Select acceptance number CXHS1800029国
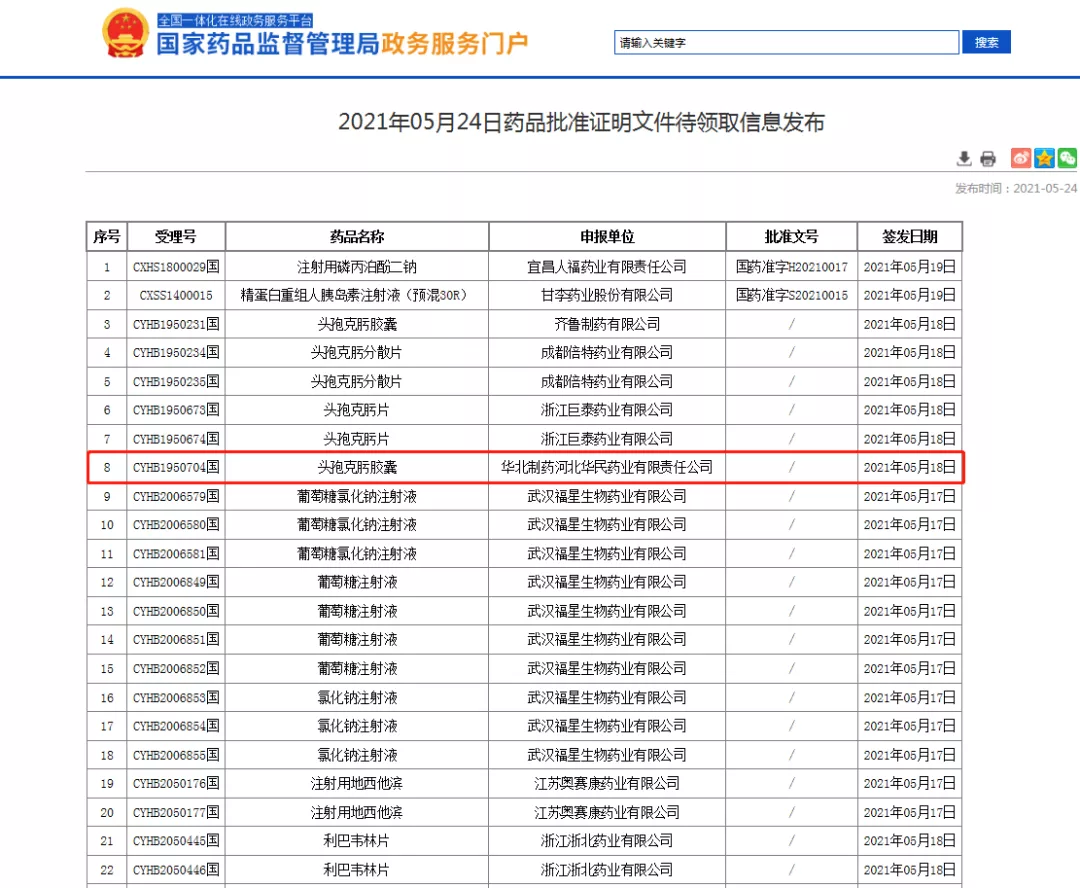The width and height of the screenshot is (1080, 888). point(176,267)
